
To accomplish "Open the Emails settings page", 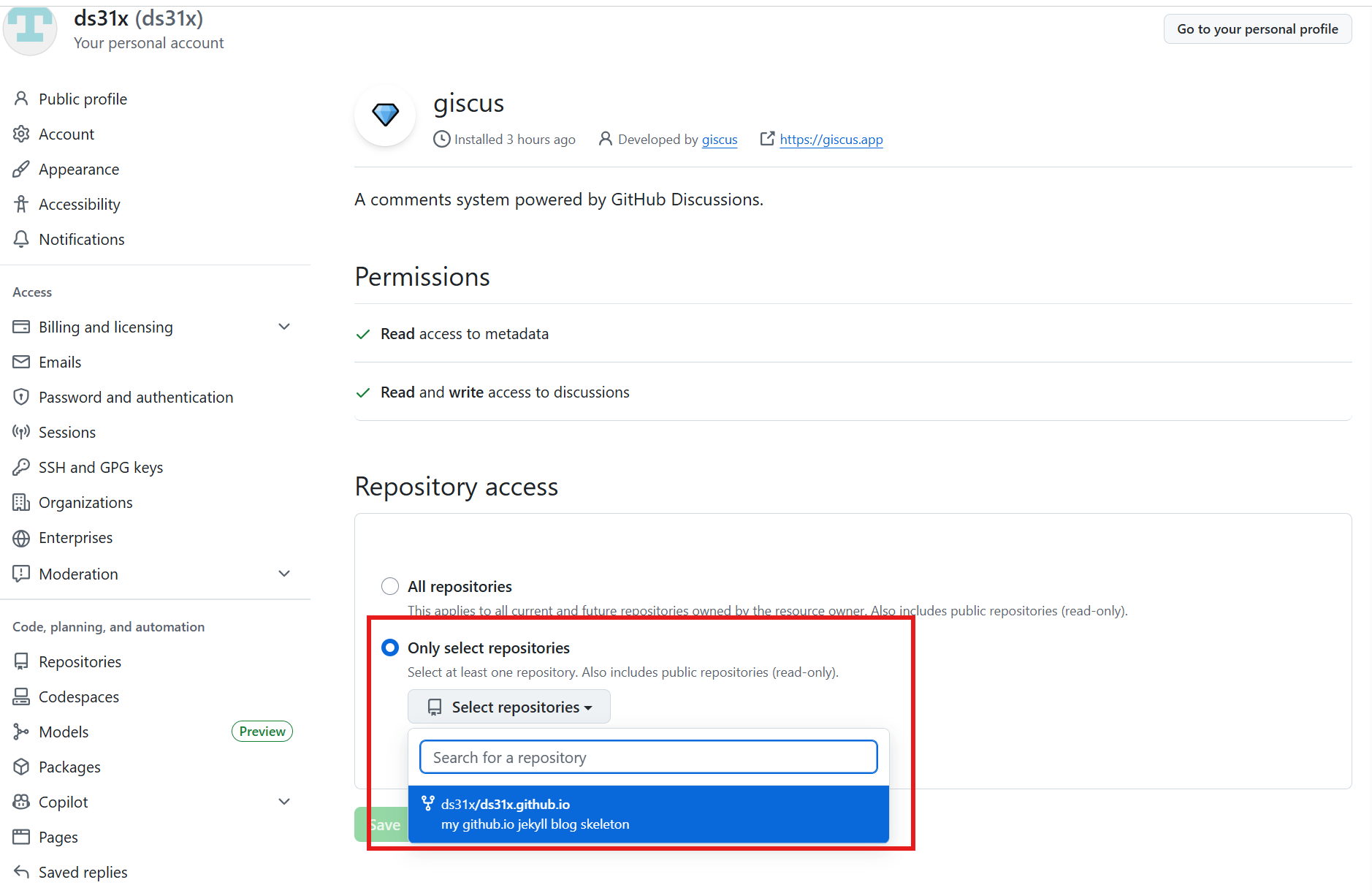I will 60,362.
